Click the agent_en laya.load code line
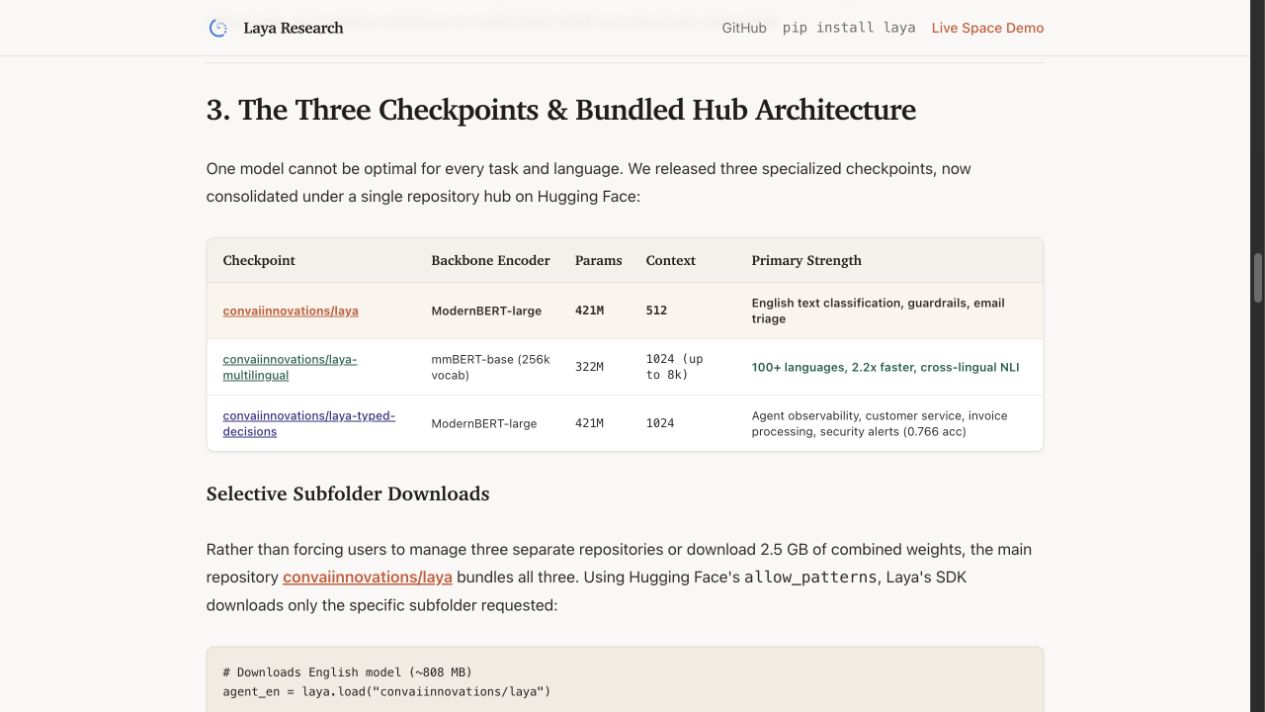The image size is (1265, 712). [x=387, y=691]
